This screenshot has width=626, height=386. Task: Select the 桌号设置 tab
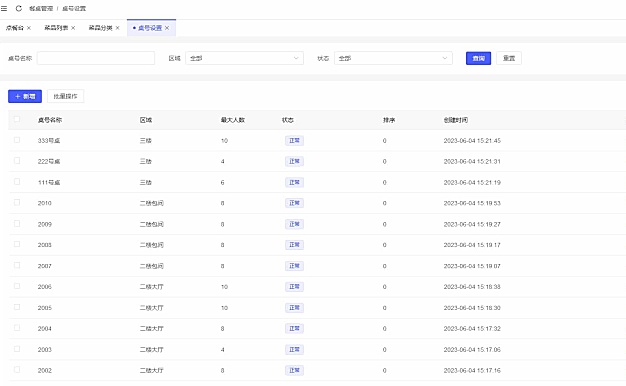coord(150,28)
